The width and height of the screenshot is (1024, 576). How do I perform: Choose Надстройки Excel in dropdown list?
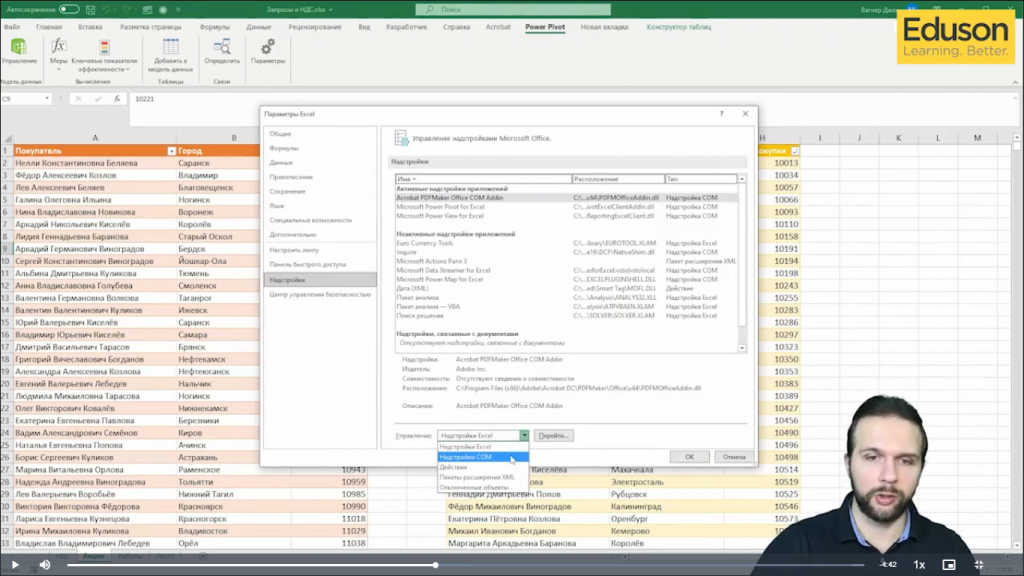[483, 447]
